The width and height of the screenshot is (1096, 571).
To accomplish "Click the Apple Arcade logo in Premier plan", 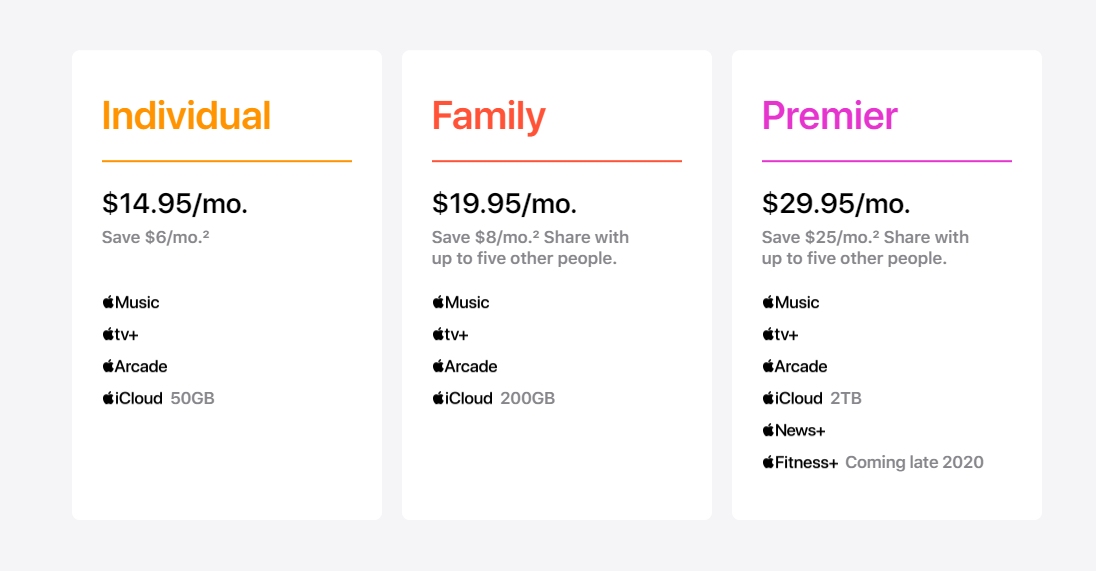I will pyautogui.click(x=795, y=366).
